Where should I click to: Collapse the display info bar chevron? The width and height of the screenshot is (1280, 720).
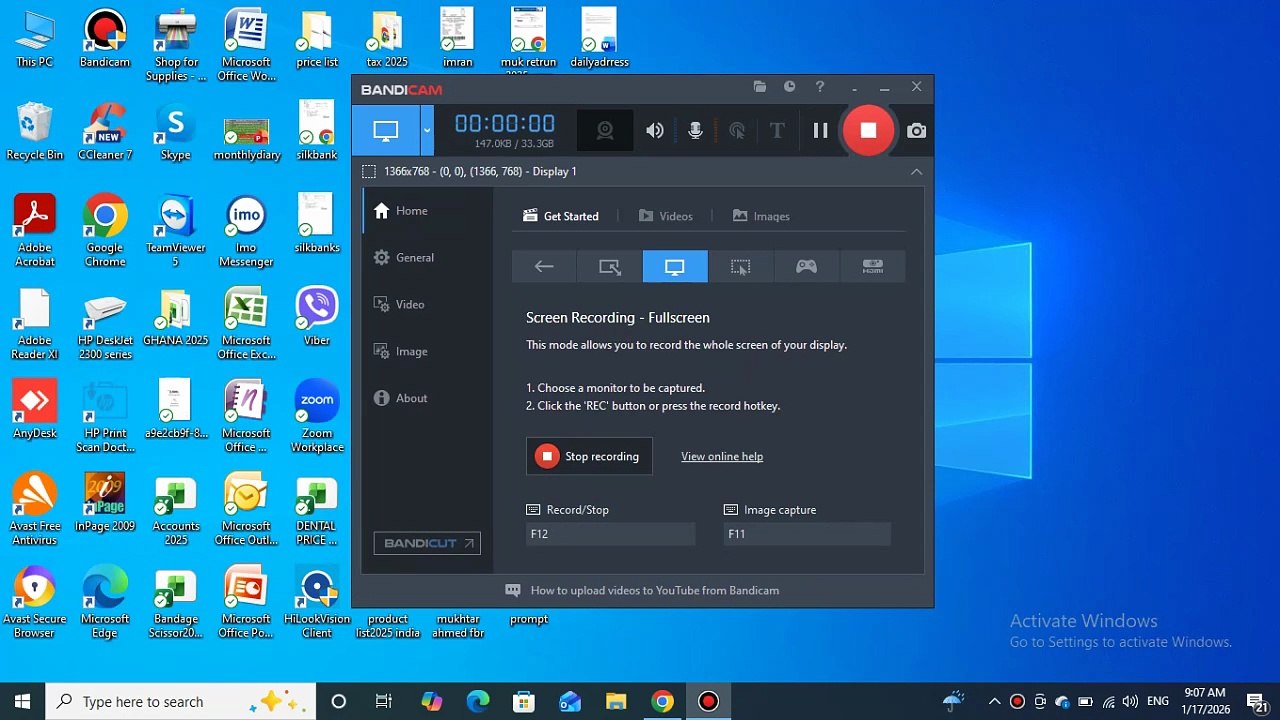pyautogui.click(x=916, y=172)
